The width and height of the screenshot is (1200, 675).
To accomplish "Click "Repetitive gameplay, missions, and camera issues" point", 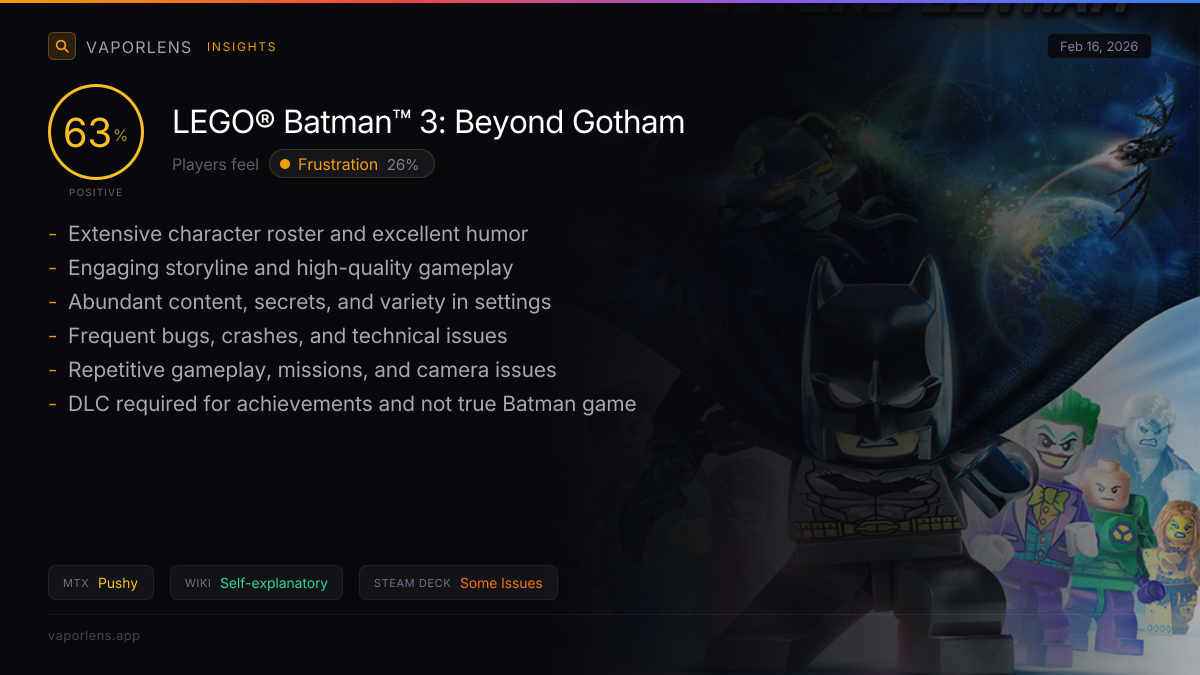I will click(x=312, y=370).
